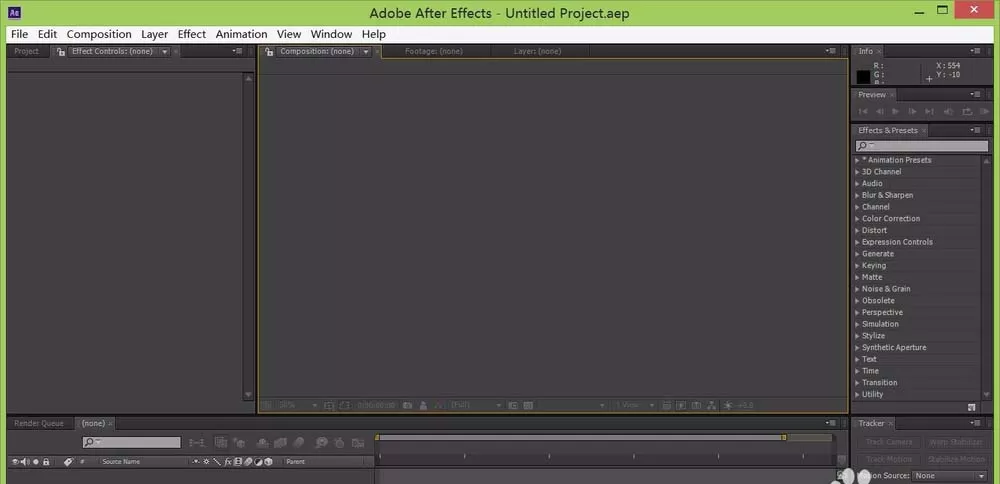Click the 3D layer cube column header
This screenshot has height=484, width=1000.
click(268, 462)
